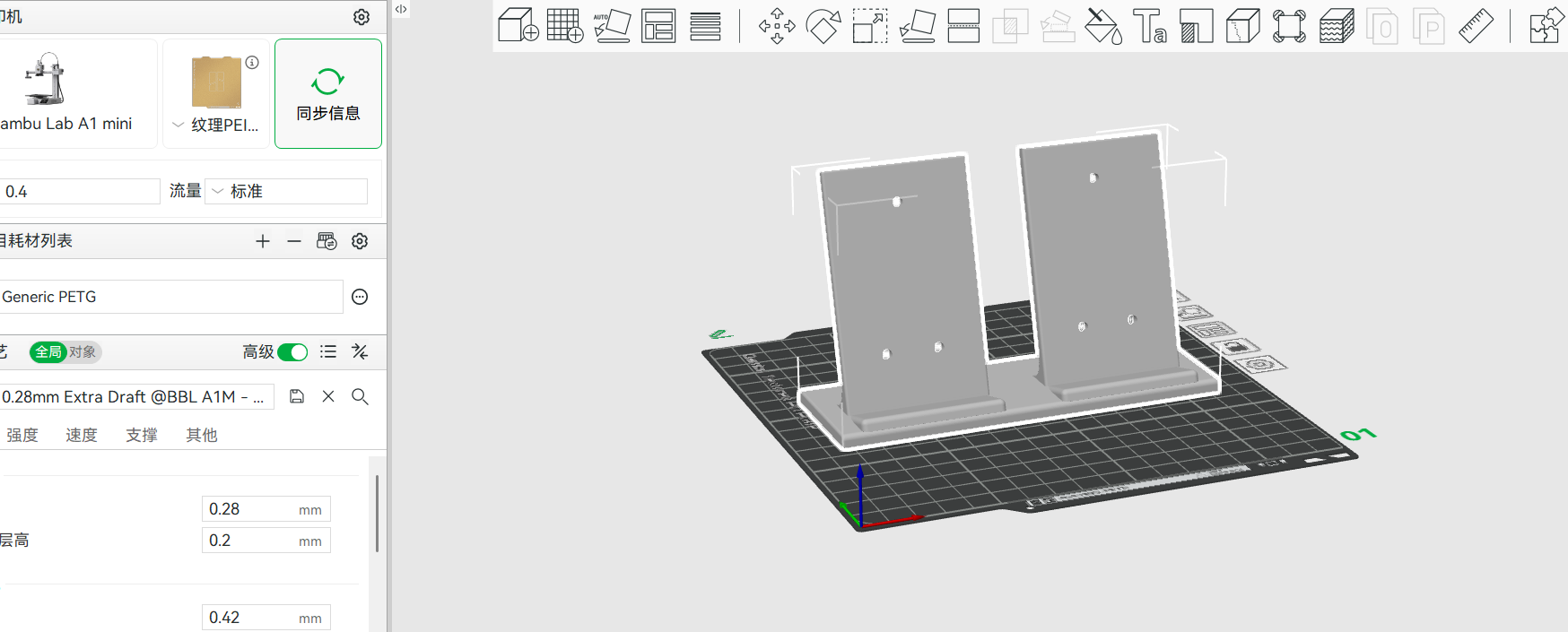Click the 同步信息 sync button

coord(328,93)
